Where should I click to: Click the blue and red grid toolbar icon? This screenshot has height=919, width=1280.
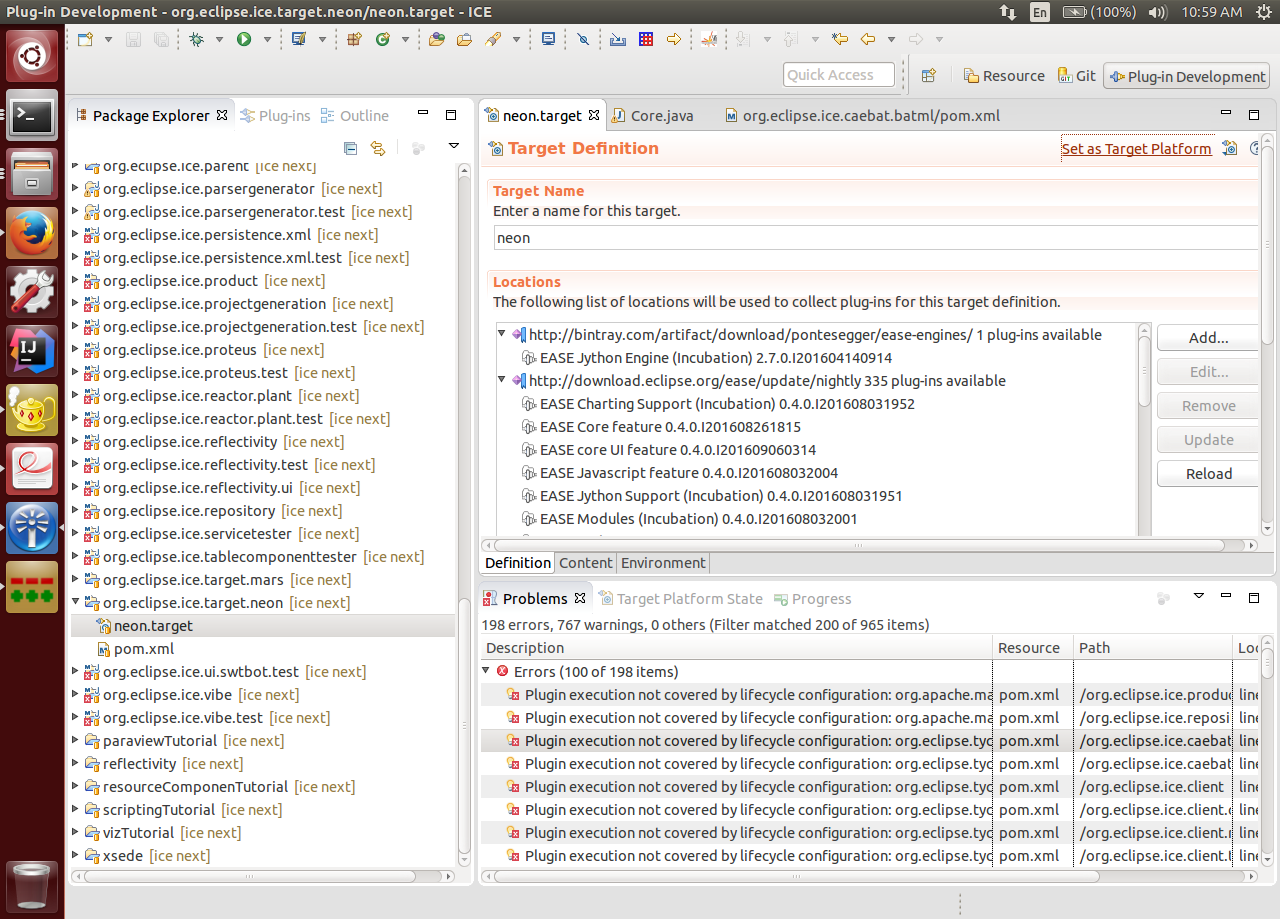[645, 39]
